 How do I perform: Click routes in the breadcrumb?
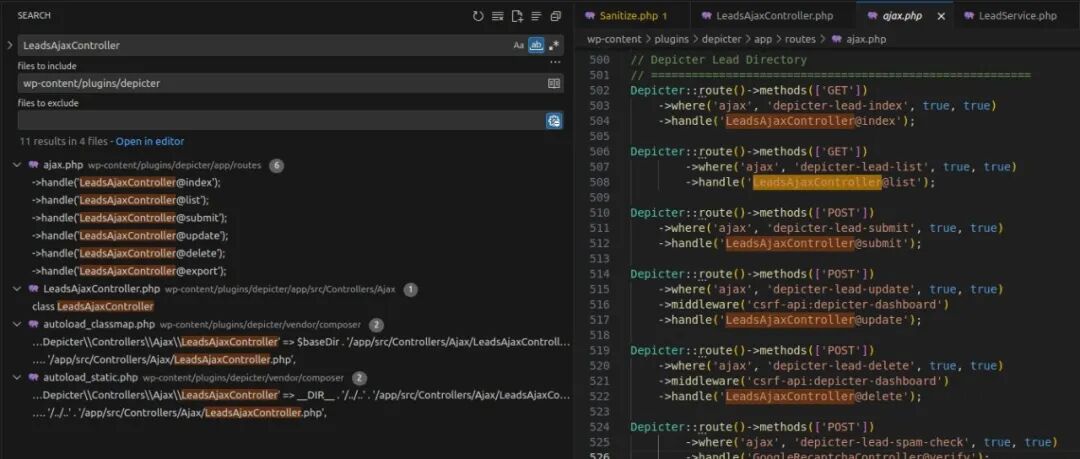[x=800, y=39]
